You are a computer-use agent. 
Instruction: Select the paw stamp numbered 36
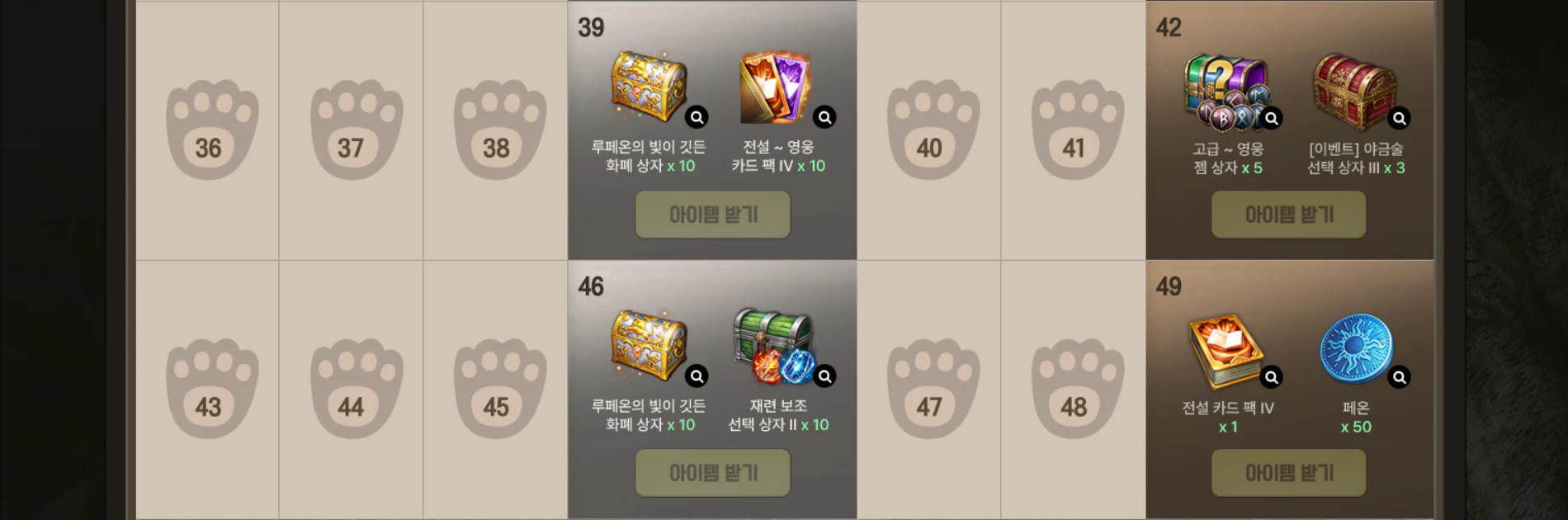(x=211, y=129)
